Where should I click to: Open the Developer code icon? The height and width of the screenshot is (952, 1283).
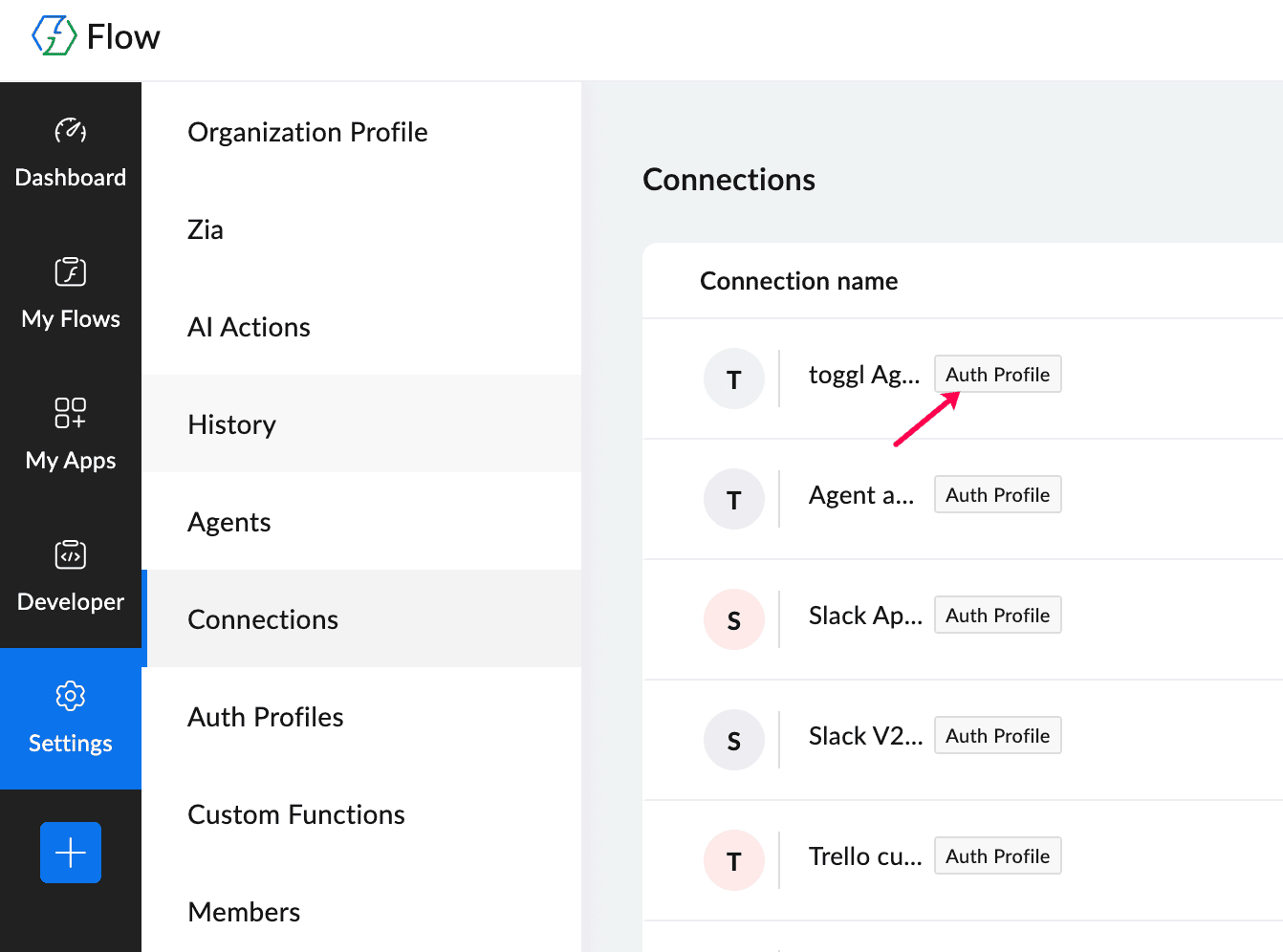click(71, 554)
